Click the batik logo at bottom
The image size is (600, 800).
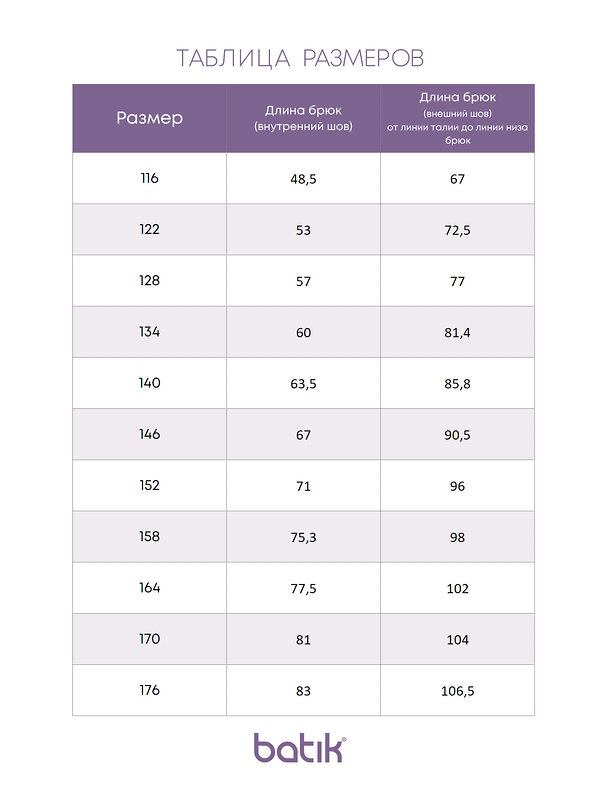(300, 748)
